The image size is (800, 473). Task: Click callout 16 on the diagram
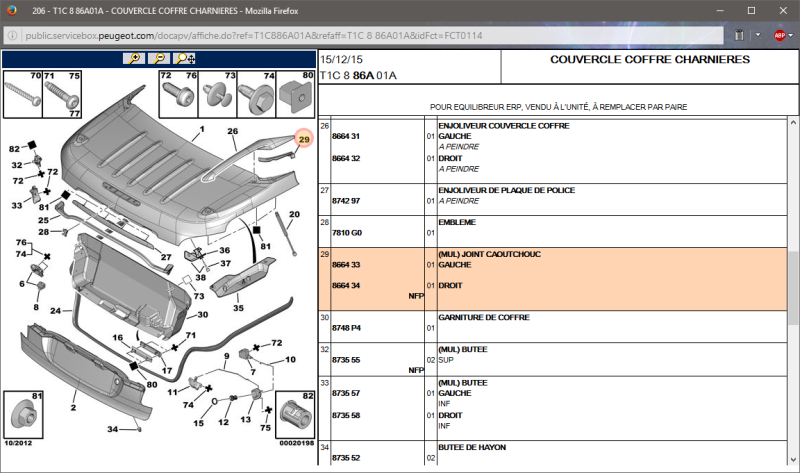(x=118, y=337)
